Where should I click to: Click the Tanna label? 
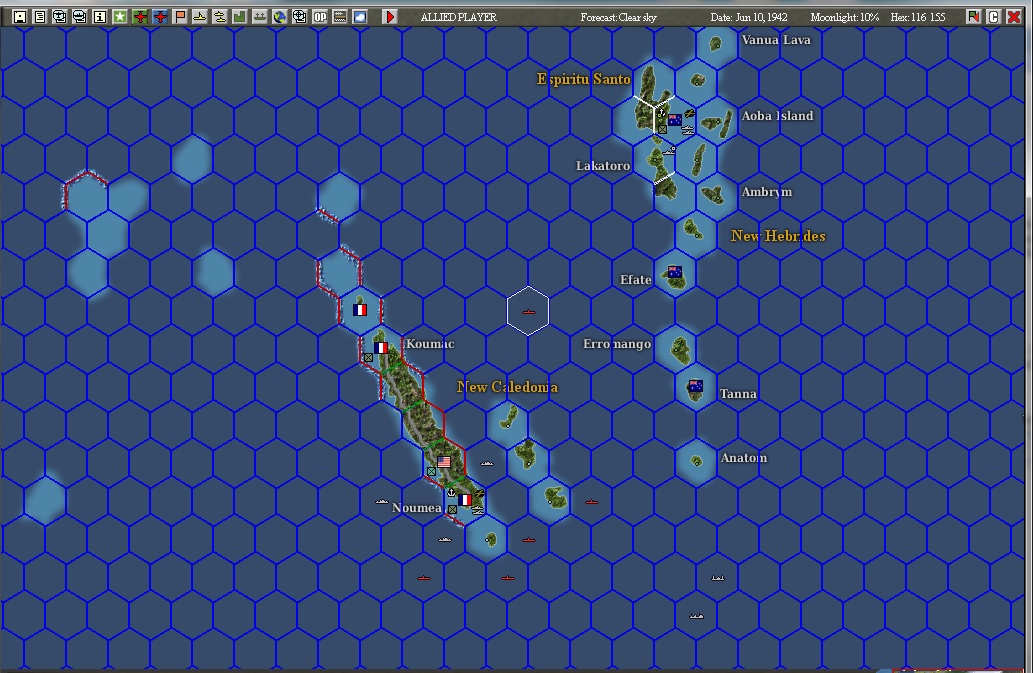point(738,394)
